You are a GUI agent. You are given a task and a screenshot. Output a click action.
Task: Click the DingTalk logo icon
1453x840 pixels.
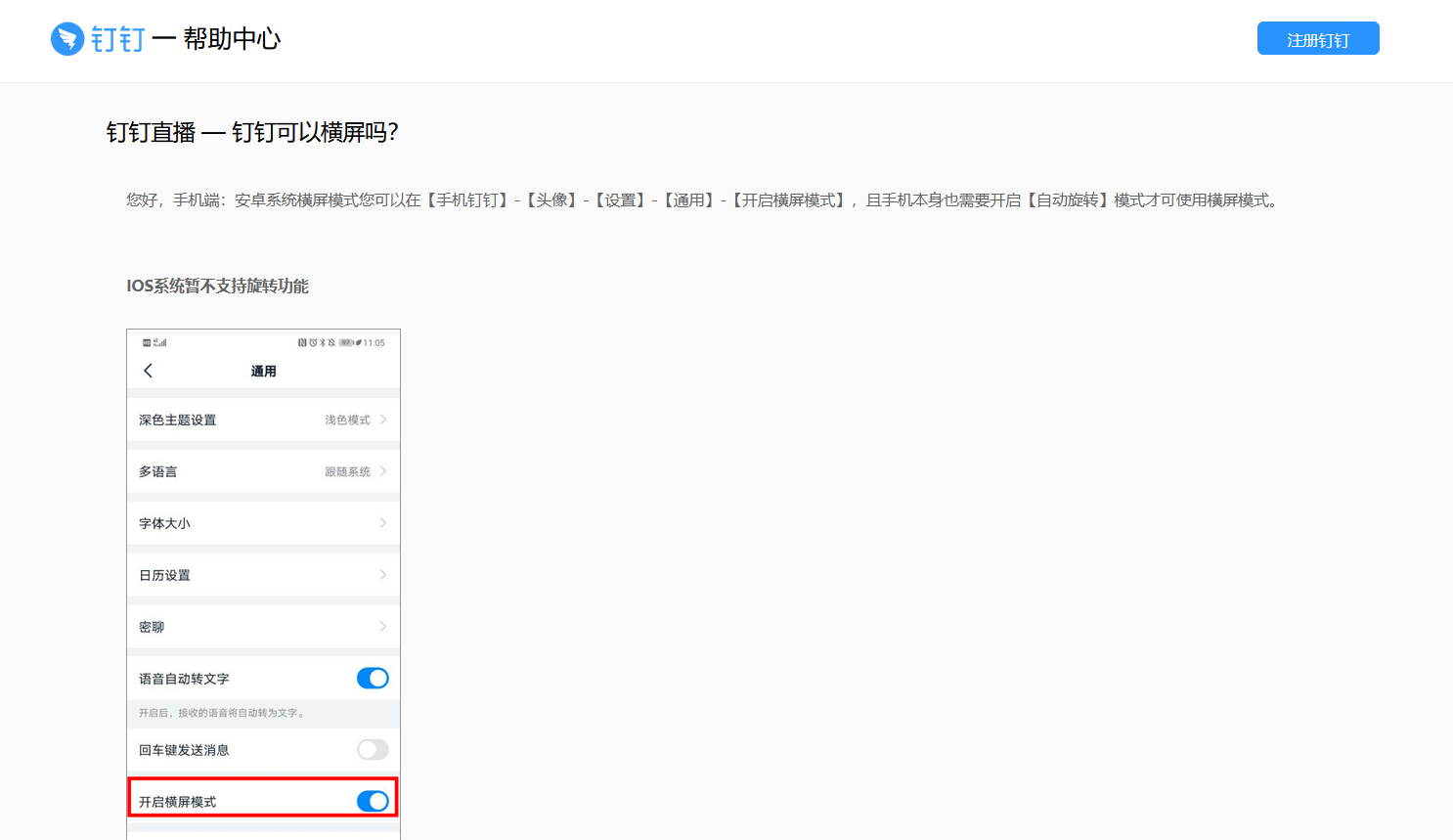tap(67, 39)
